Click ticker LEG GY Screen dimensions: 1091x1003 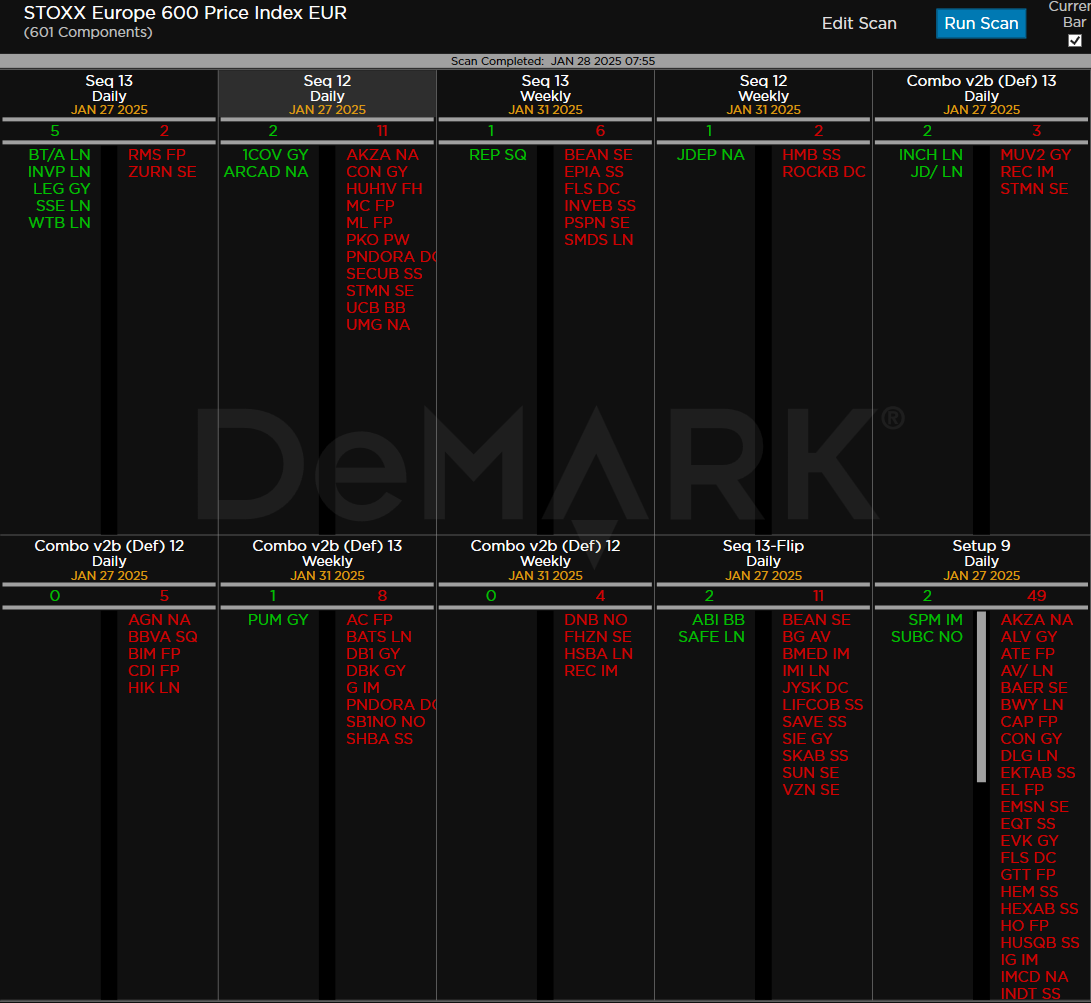[61, 188]
